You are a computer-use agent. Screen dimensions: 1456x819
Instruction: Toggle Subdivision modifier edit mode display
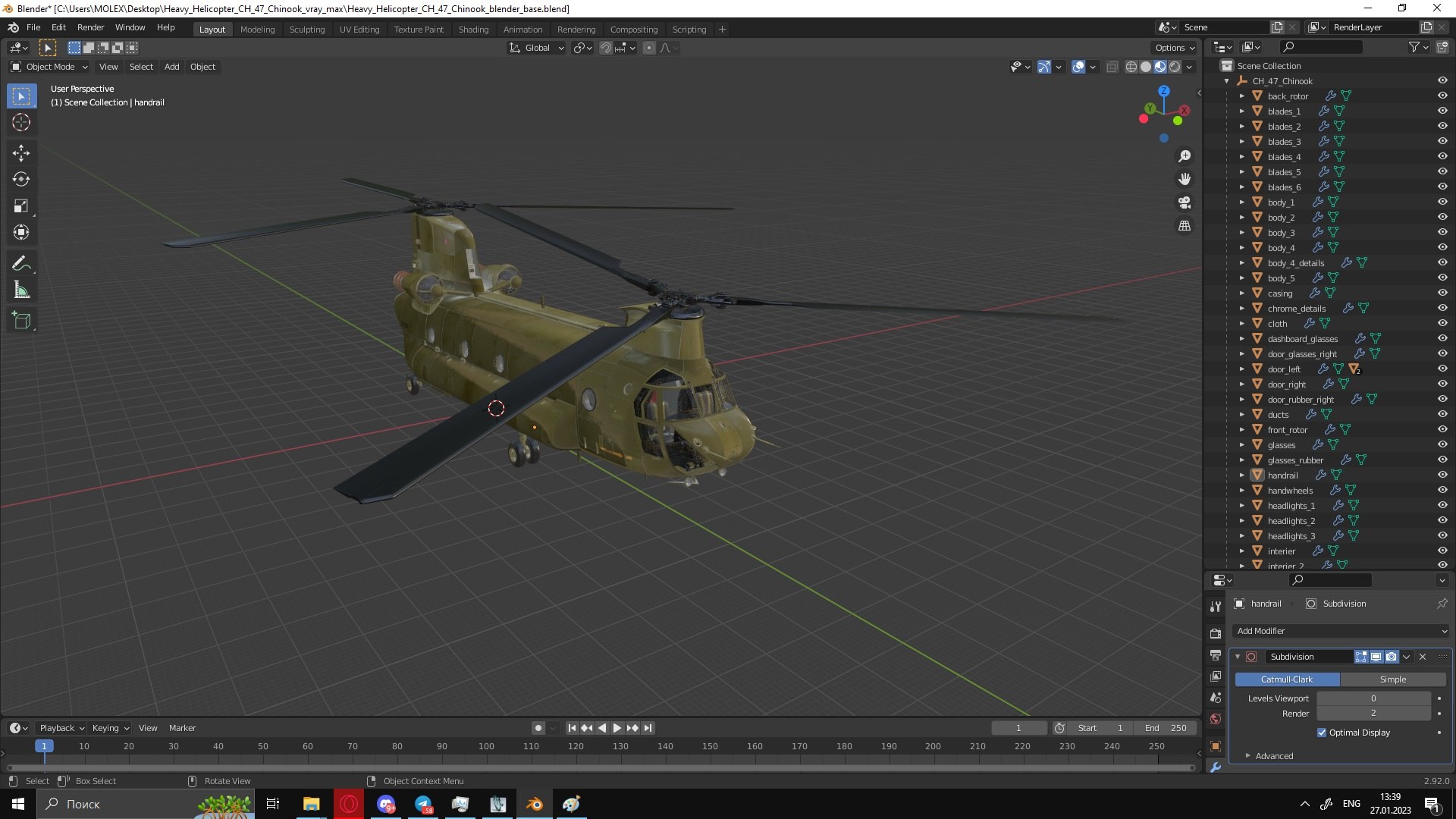click(1361, 657)
